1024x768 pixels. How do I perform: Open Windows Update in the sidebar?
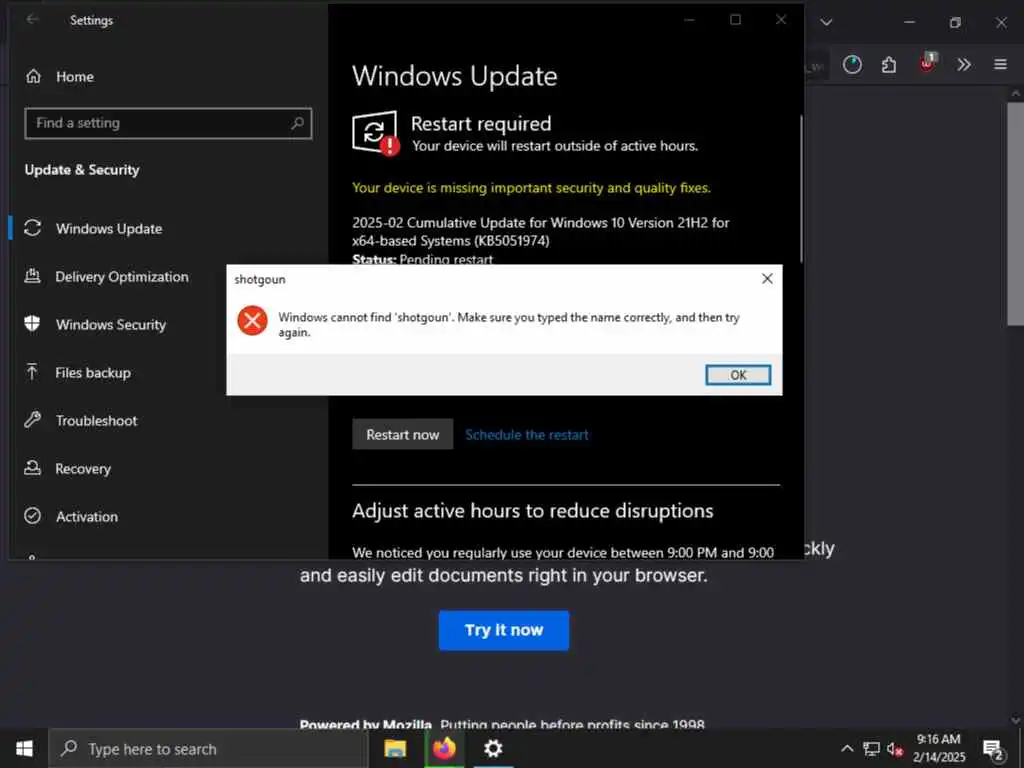pos(108,229)
